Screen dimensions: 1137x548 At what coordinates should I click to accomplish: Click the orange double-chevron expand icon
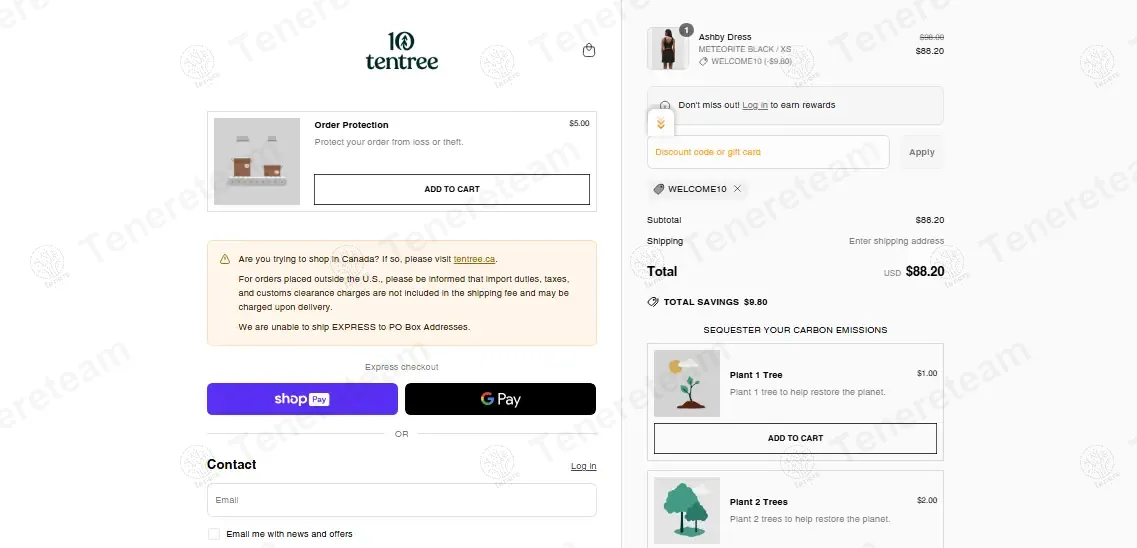click(x=661, y=124)
